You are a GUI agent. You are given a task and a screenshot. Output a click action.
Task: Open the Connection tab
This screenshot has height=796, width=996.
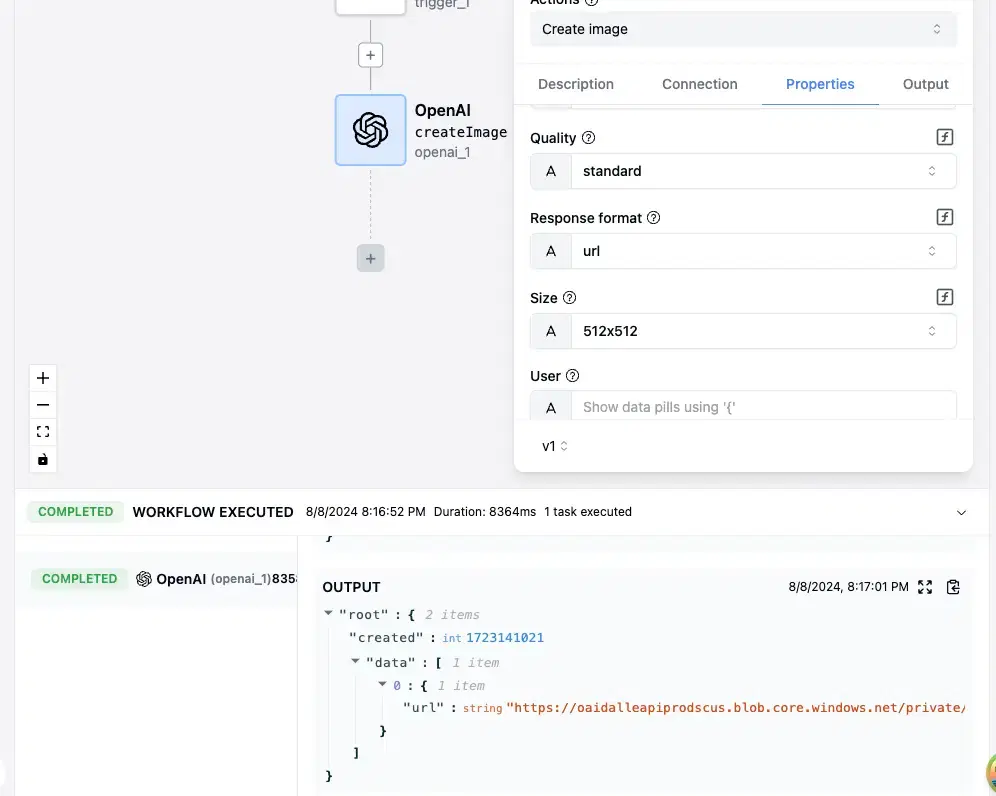coord(699,84)
